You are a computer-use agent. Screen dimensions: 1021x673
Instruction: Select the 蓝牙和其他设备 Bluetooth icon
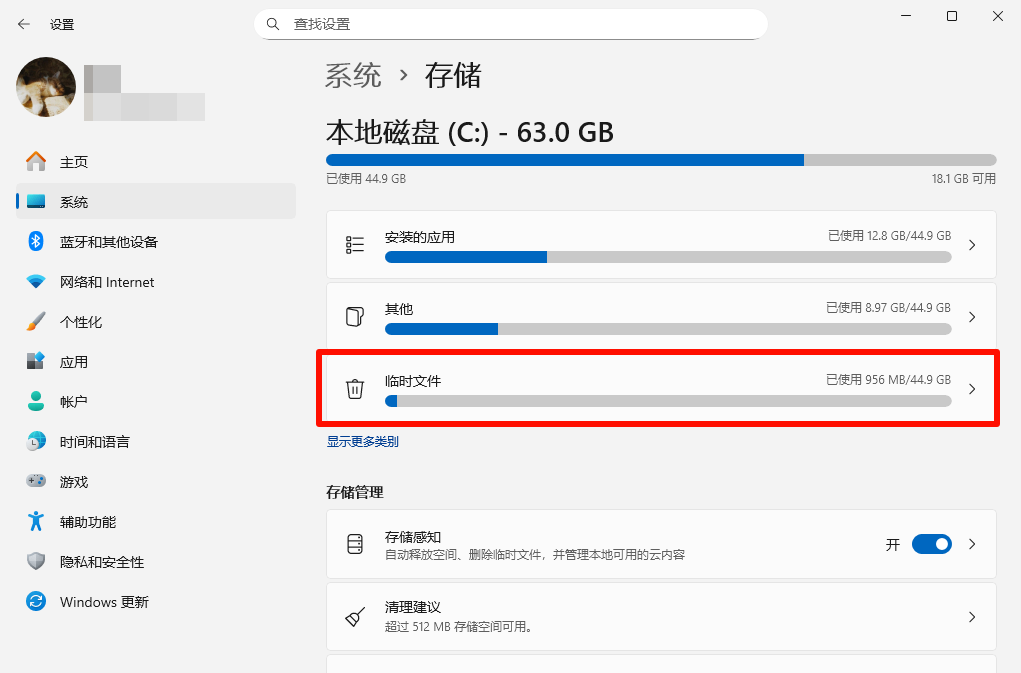(36, 241)
